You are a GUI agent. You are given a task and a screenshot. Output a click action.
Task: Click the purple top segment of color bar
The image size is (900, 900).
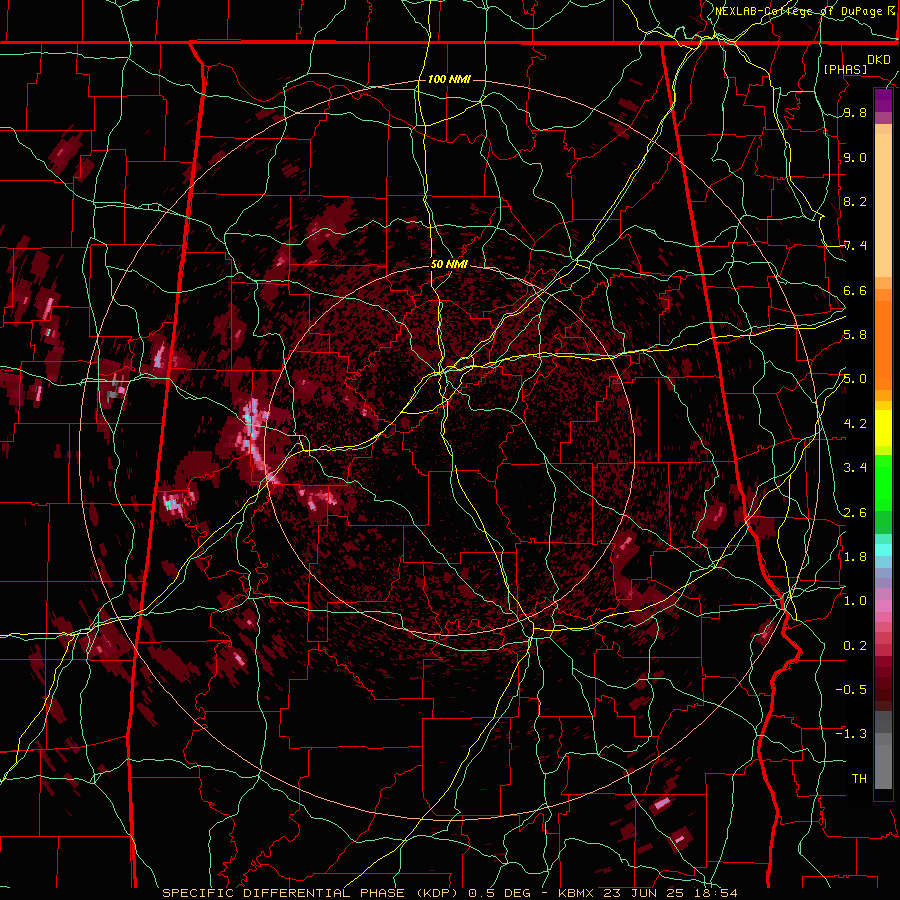pos(883,101)
